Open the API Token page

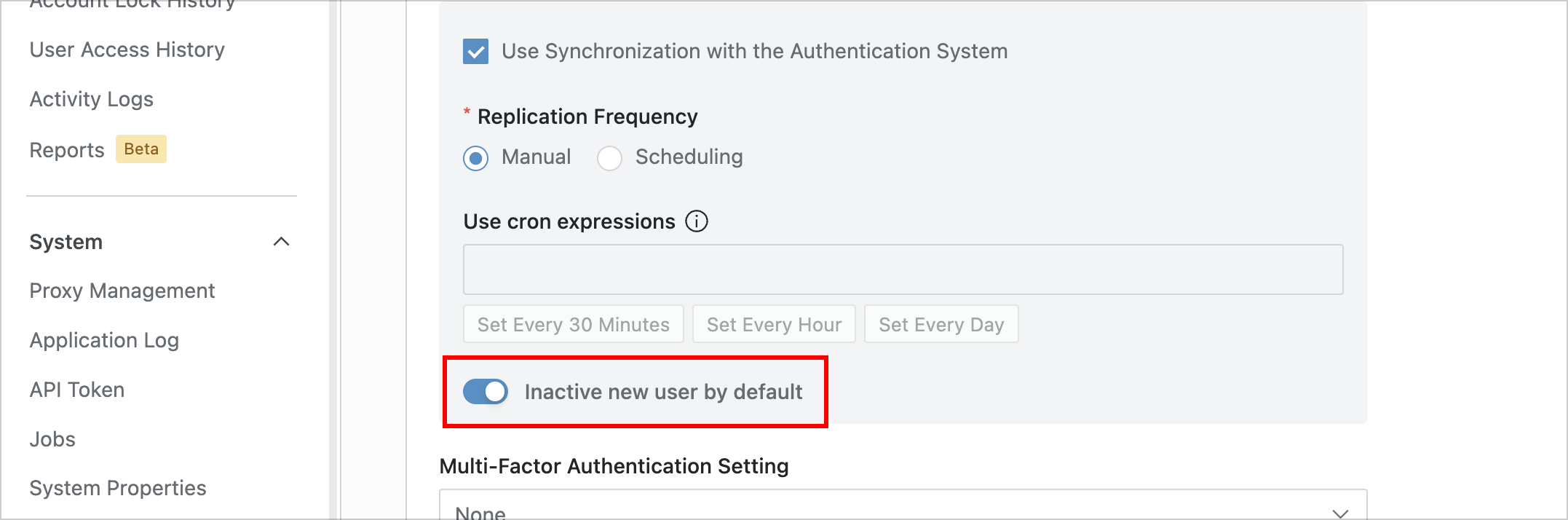tap(77, 390)
